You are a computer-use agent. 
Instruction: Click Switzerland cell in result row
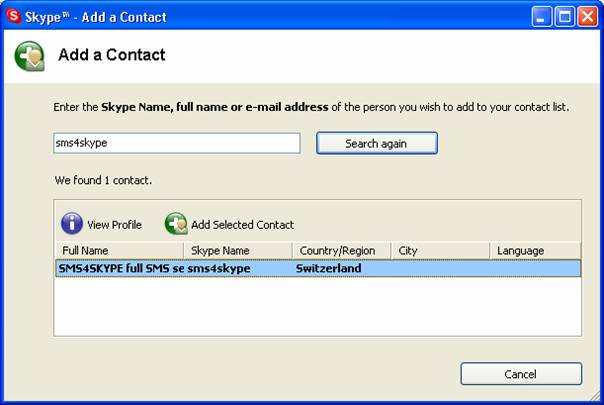coord(329,268)
